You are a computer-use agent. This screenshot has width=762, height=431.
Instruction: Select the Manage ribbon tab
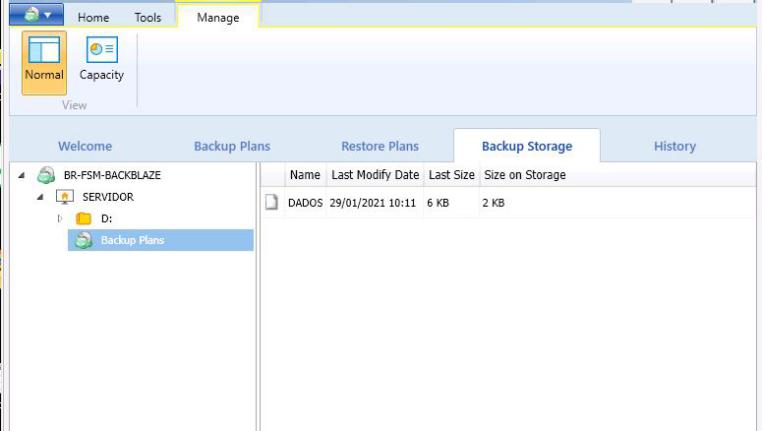pos(217,17)
